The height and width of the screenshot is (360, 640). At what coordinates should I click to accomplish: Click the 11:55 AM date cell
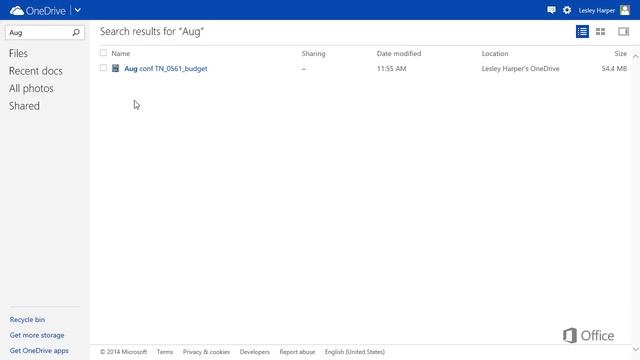coord(391,69)
